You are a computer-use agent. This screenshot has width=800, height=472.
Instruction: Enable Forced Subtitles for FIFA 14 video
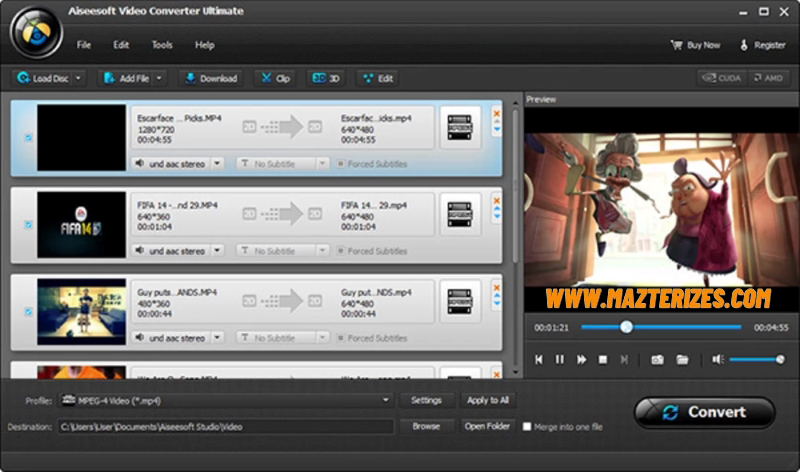[340, 251]
